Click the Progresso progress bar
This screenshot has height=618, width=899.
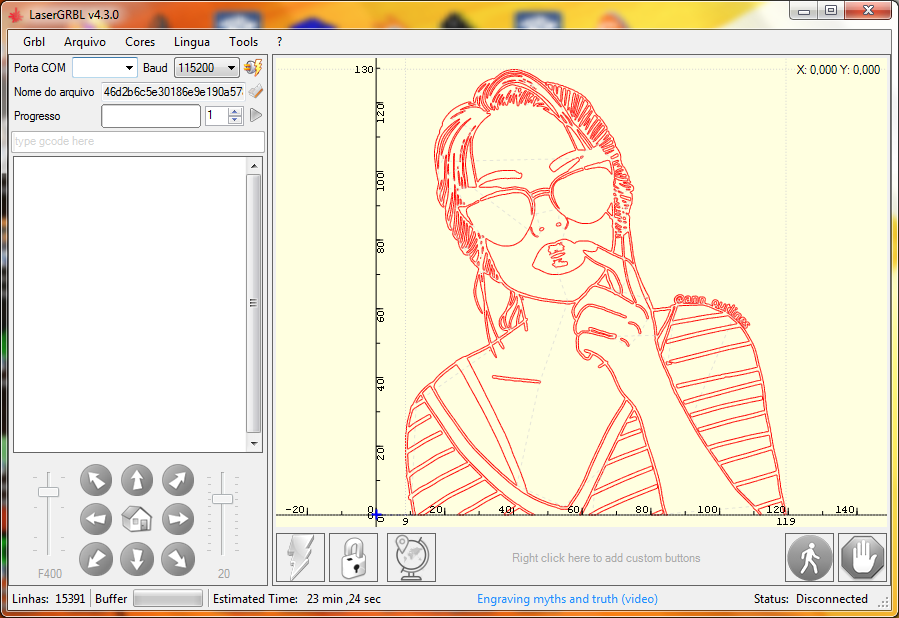tap(151, 116)
